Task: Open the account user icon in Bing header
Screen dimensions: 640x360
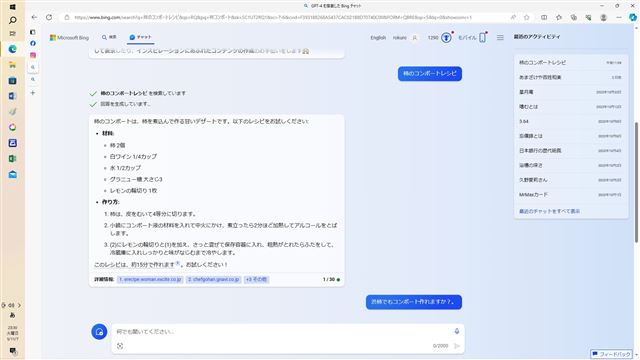Action: coord(415,38)
